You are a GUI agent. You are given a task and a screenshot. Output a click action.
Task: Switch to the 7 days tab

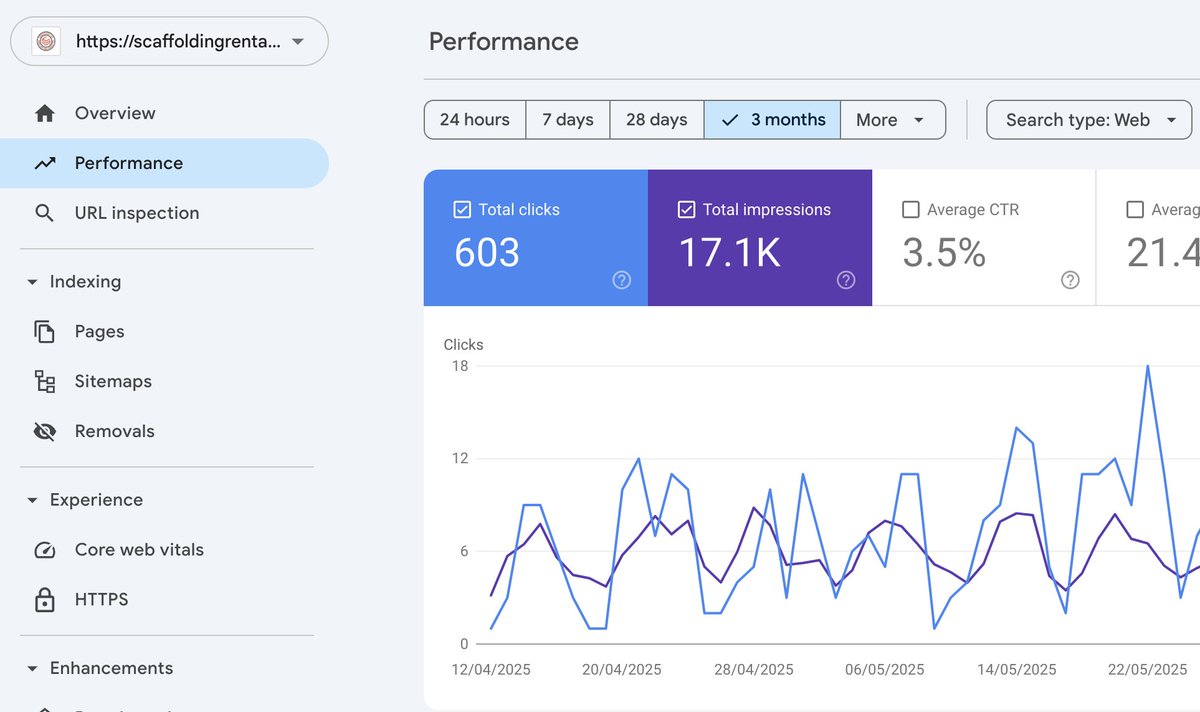pos(567,119)
